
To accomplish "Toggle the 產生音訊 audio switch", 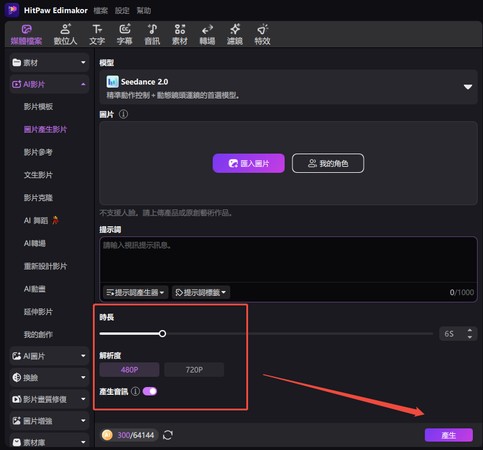I will coord(150,391).
